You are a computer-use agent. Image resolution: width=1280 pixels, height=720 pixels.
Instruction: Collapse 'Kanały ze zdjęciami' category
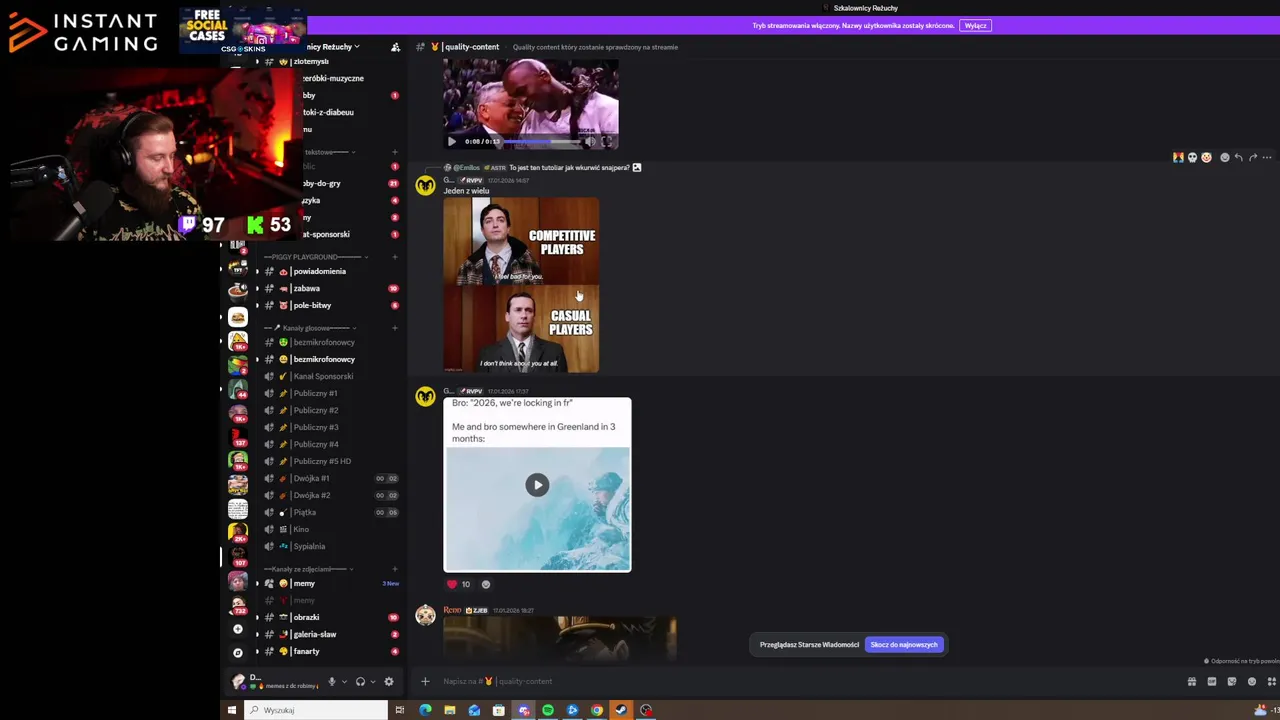[310, 569]
